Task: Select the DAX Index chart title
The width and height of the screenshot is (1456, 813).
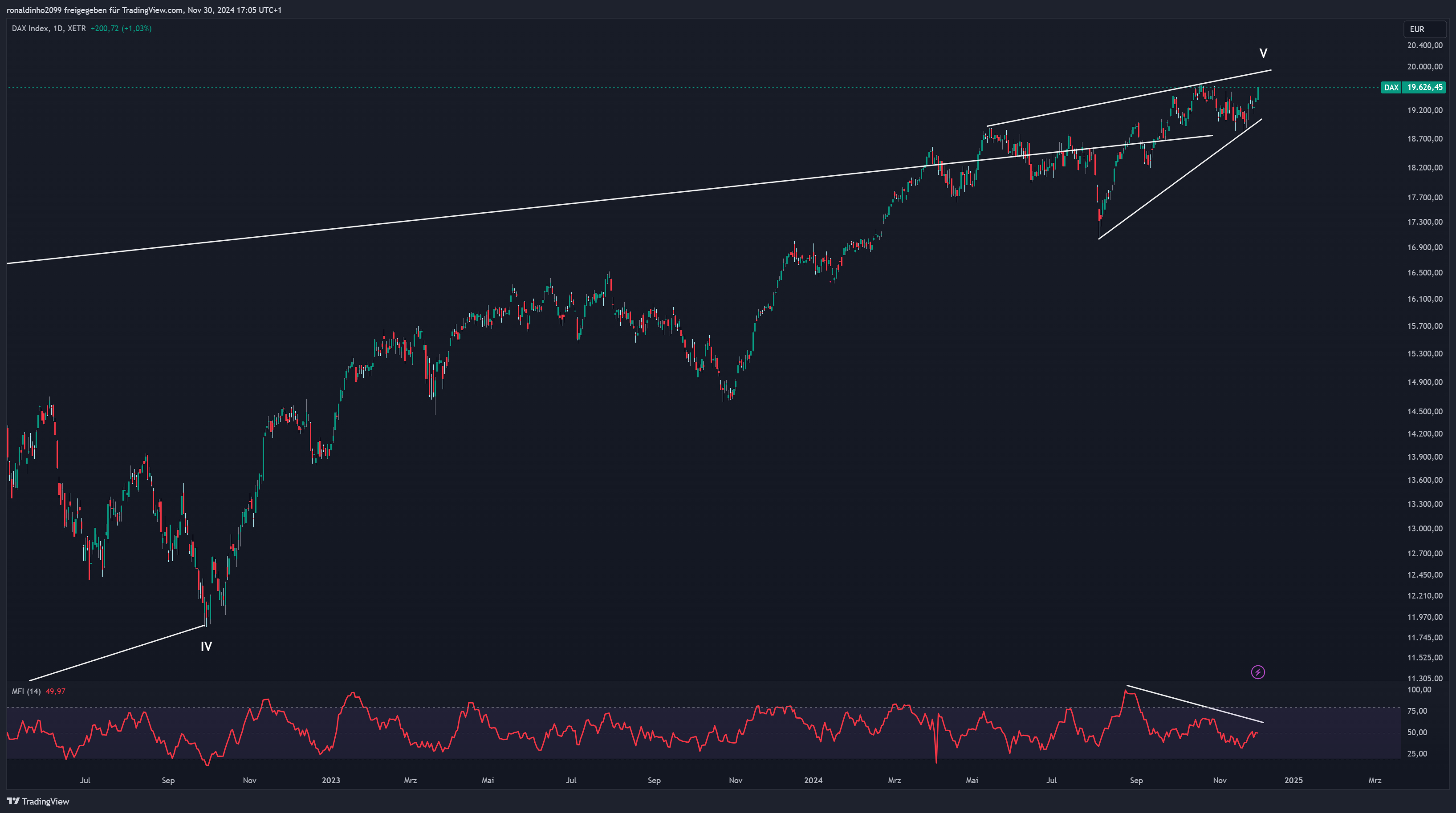Action: click(x=30, y=28)
